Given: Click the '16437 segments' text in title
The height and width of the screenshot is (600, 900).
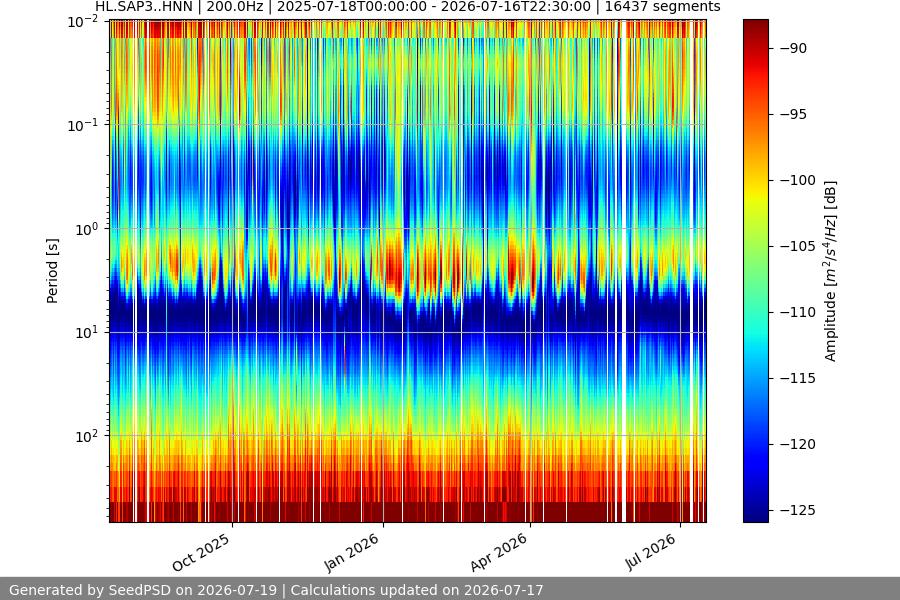Looking at the screenshot, I should click(662, 7).
